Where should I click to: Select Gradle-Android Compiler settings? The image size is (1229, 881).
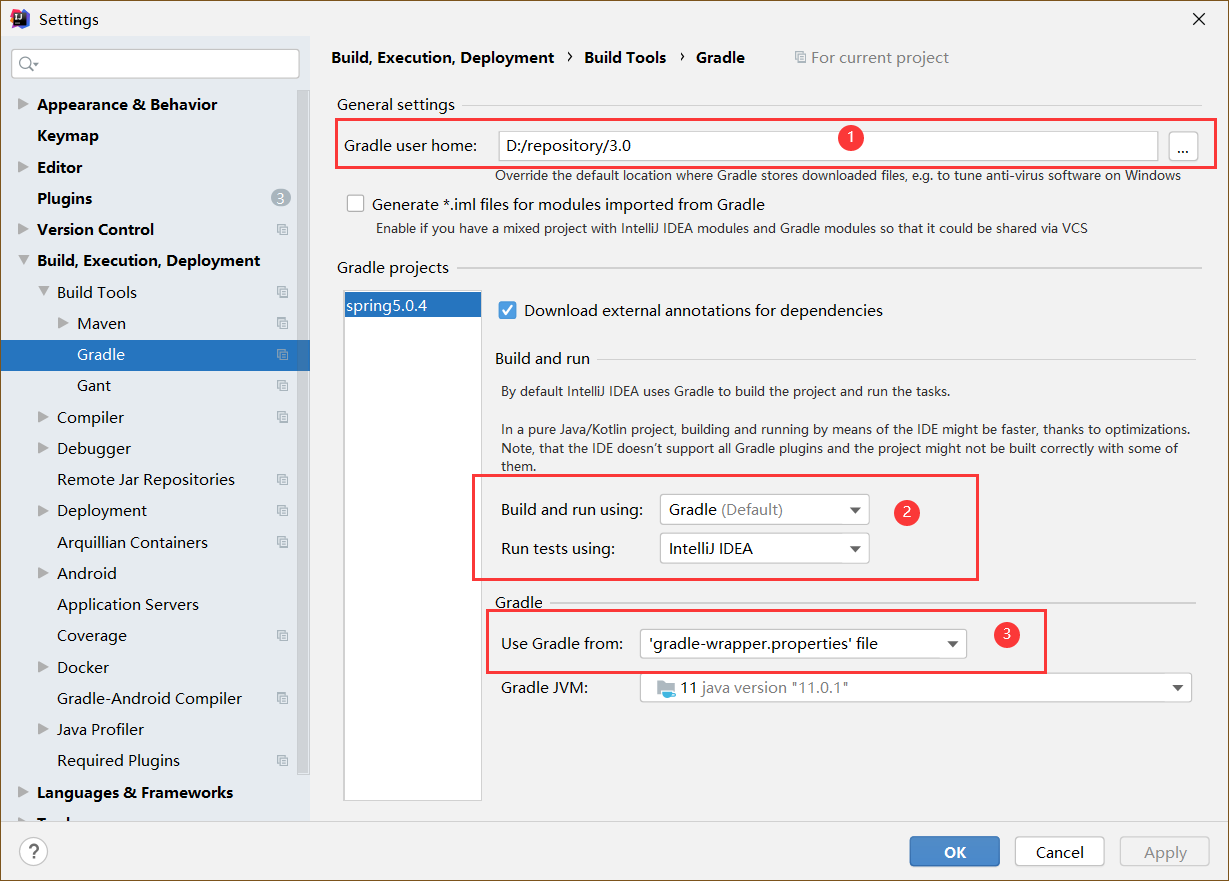(150, 698)
